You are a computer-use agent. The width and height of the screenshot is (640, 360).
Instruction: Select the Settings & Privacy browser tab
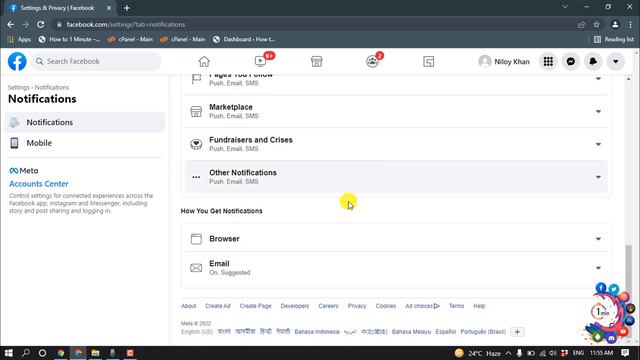pos(60,8)
